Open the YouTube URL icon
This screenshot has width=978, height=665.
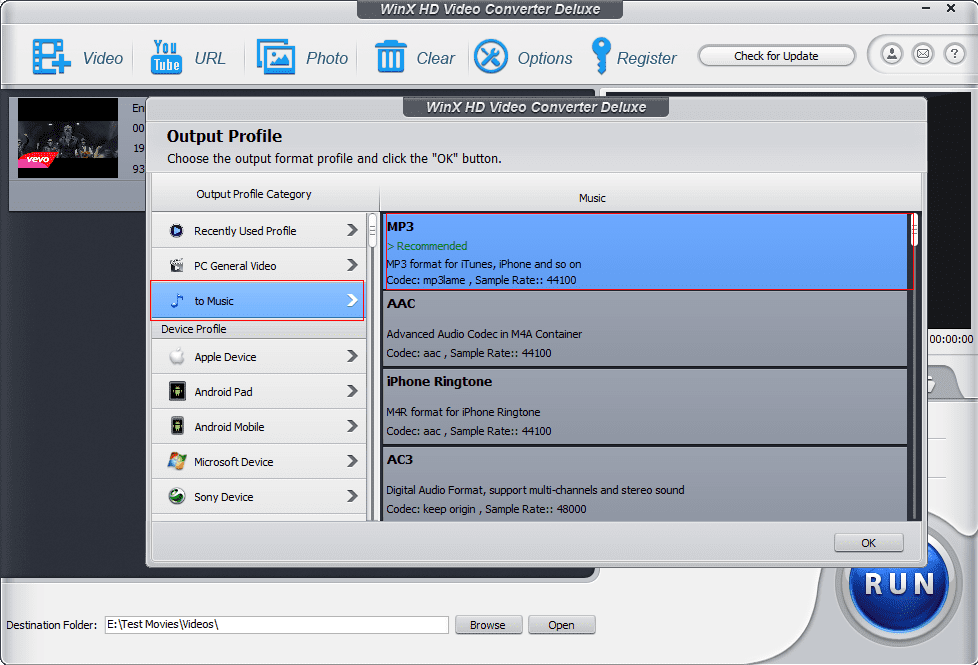tap(166, 57)
